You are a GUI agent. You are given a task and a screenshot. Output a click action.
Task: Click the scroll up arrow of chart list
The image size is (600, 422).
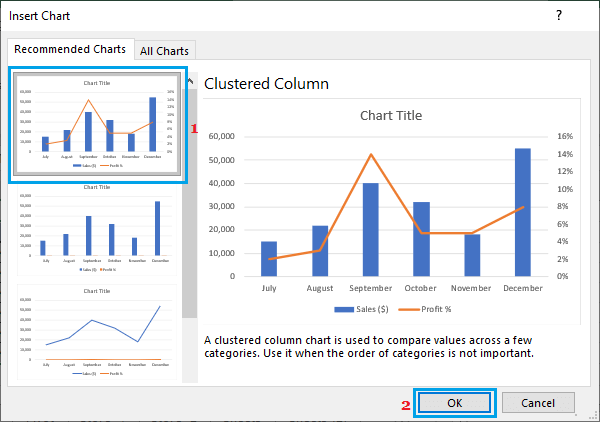pos(189,78)
